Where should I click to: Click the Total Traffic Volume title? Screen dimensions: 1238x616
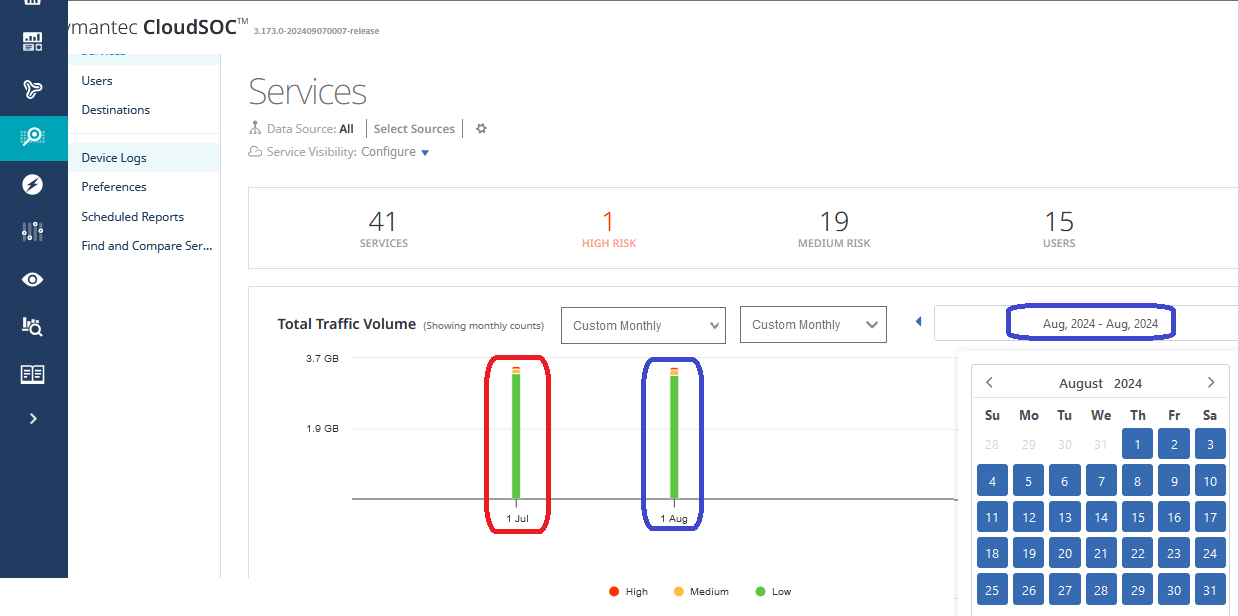click(x=346, y=324)
